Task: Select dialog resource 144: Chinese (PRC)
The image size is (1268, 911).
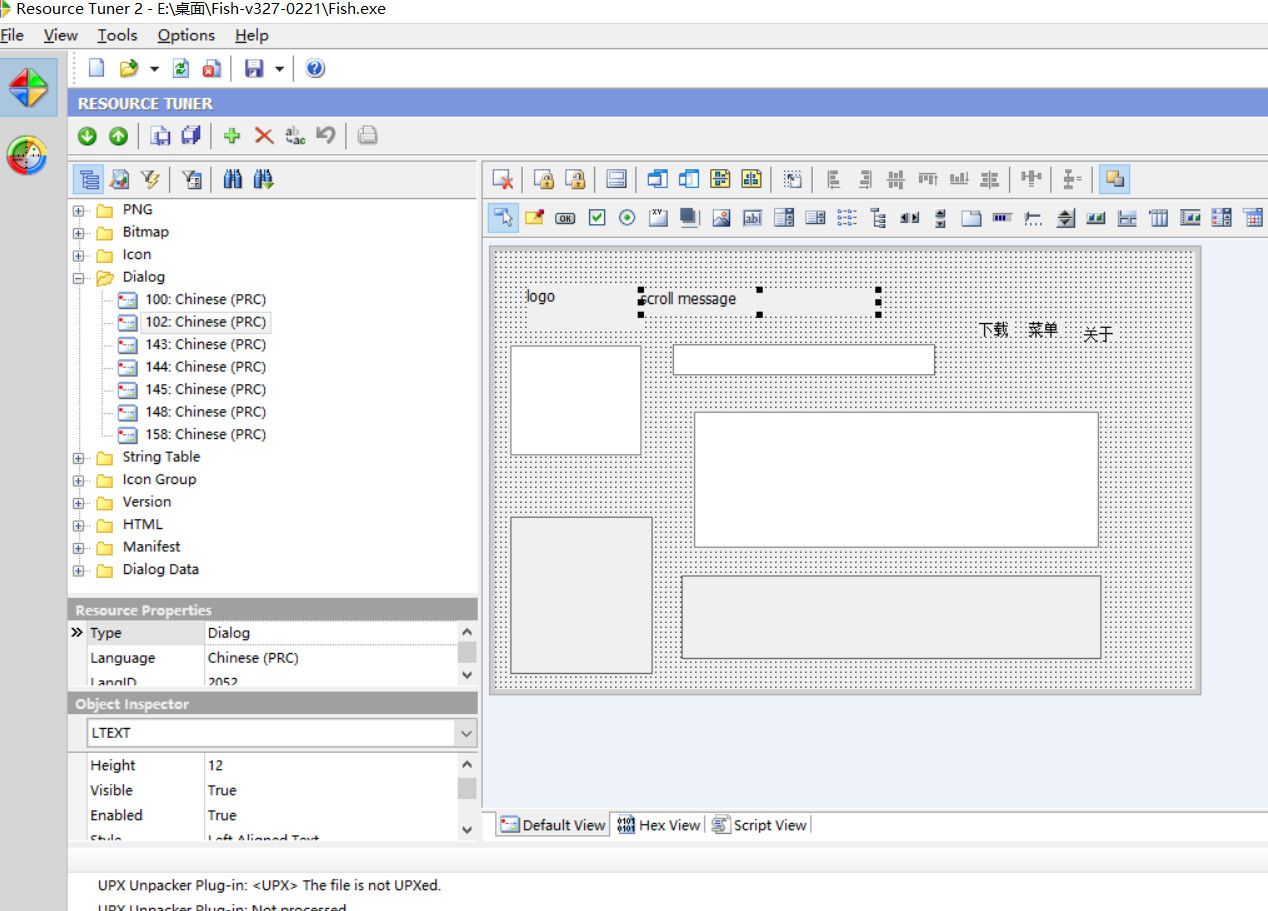Action: (205, 367)
